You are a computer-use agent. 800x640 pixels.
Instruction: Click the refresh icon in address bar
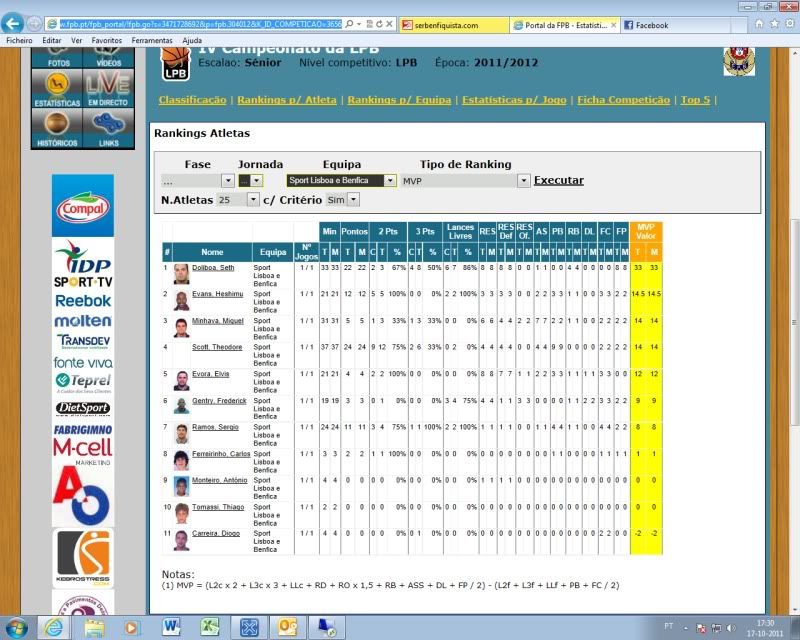pyautogui.click(x=379, y=24)
